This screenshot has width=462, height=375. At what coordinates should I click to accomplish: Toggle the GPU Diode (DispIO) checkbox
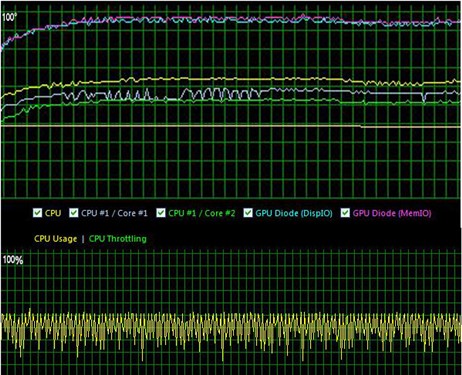pyautogui.click(x=248, y=213)
